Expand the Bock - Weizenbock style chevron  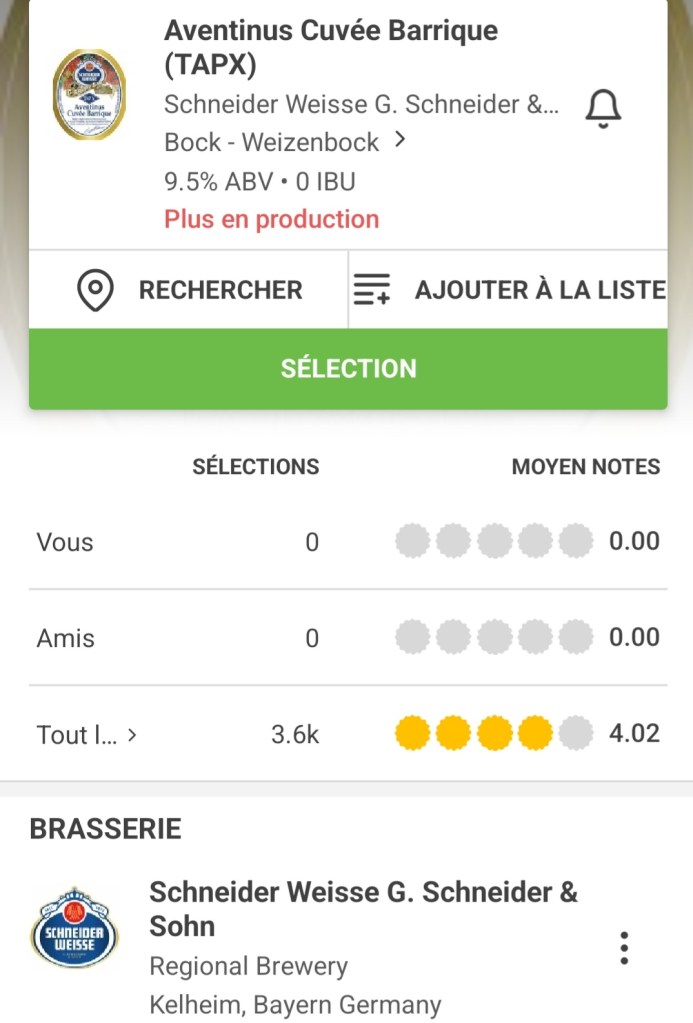[x=400, y=141]
